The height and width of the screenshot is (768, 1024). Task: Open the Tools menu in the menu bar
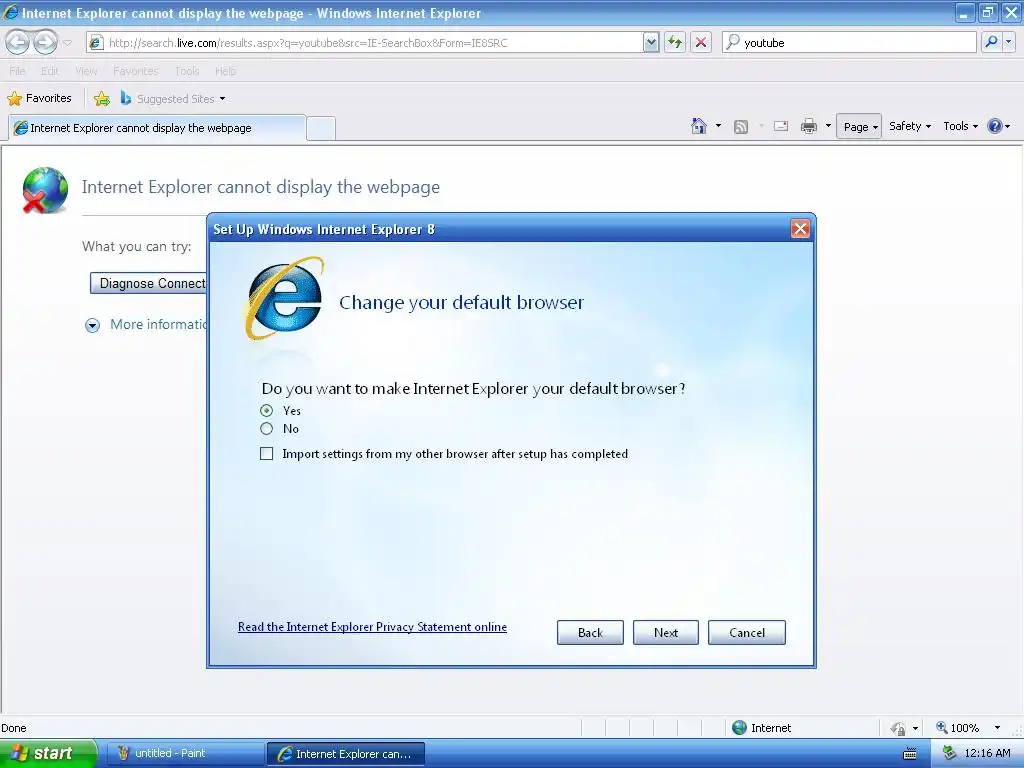click(187, 71)
